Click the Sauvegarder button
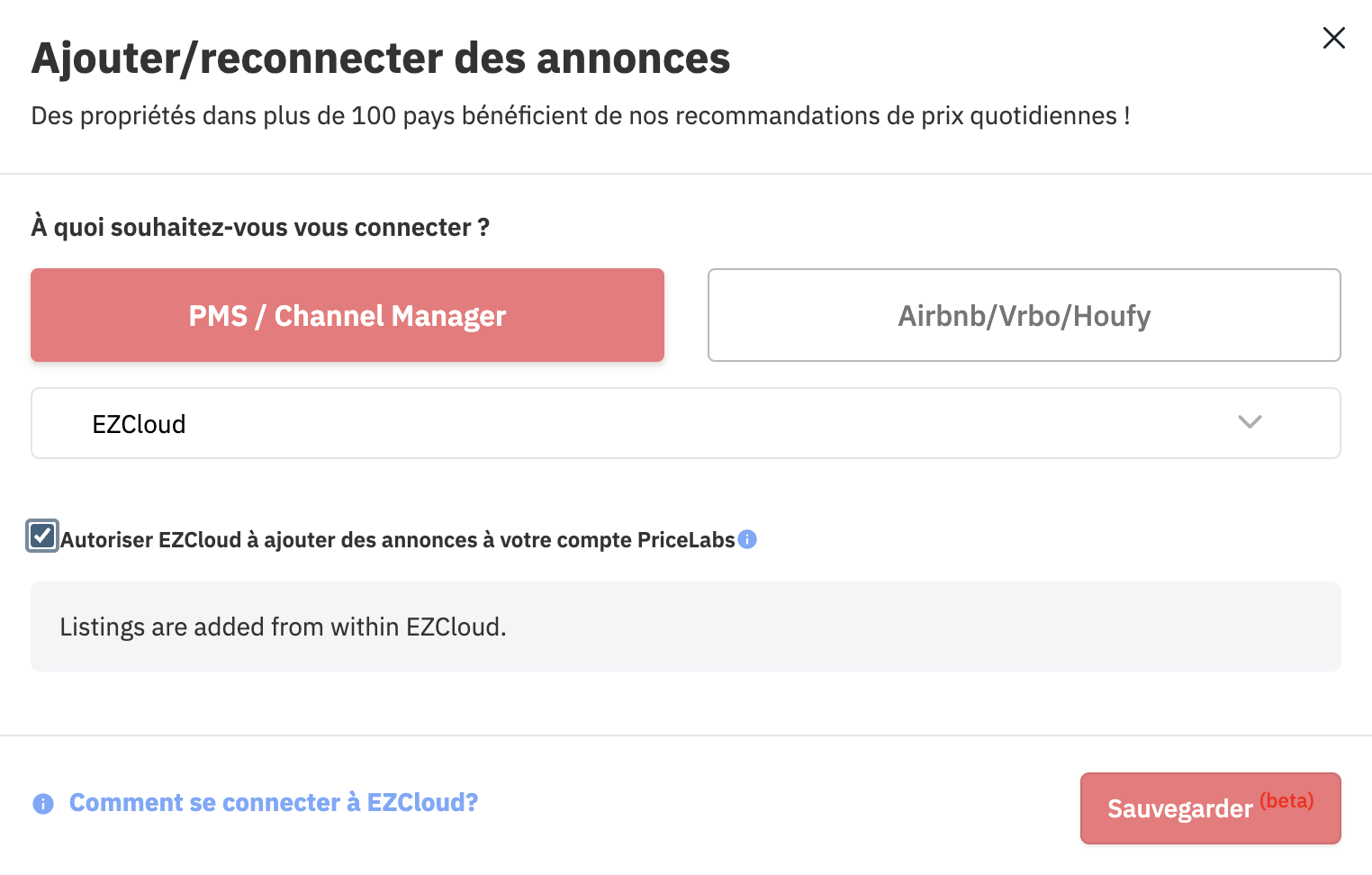Image resolution: width=1372 pixels, height=875 pixels. 1211,808
